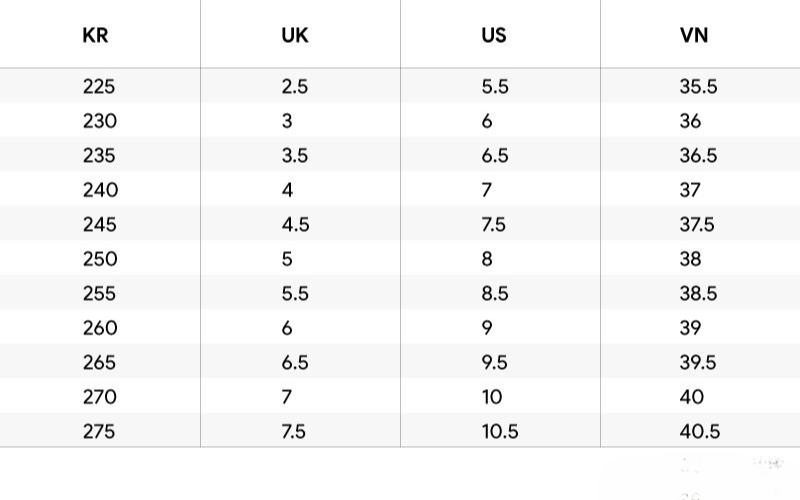Select KR size 240 cell
800x500 pixels.
click(101, 190)
